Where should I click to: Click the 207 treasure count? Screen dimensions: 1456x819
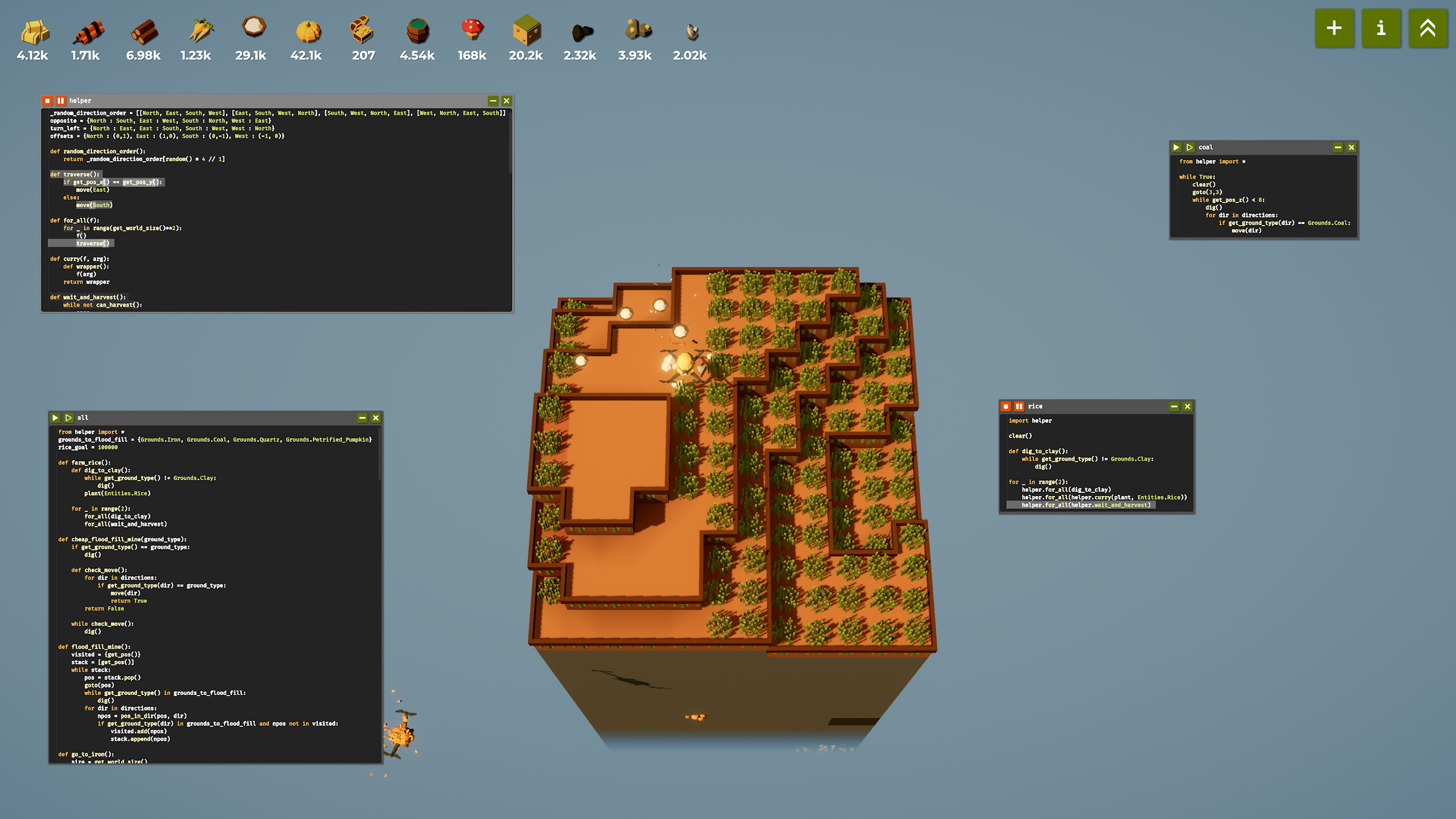click(x=363, y=55)
